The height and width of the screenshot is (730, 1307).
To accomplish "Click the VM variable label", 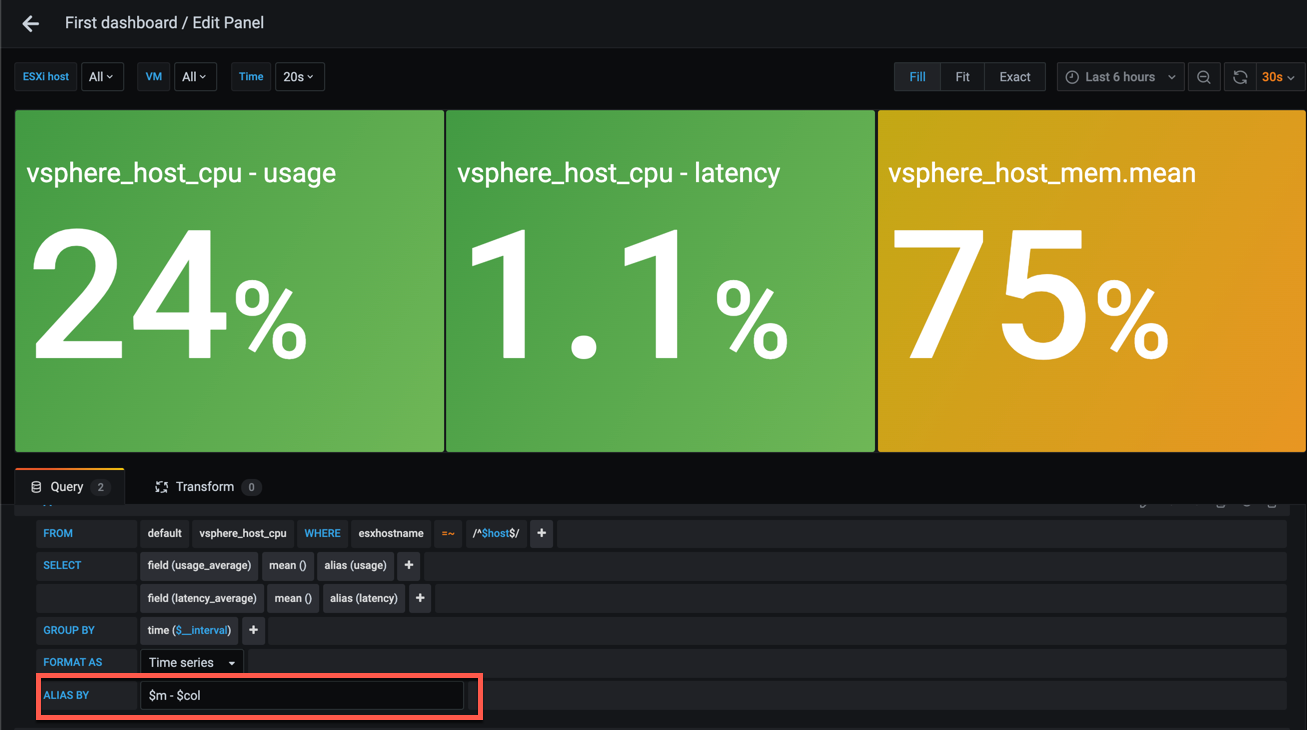I will 153,77.
